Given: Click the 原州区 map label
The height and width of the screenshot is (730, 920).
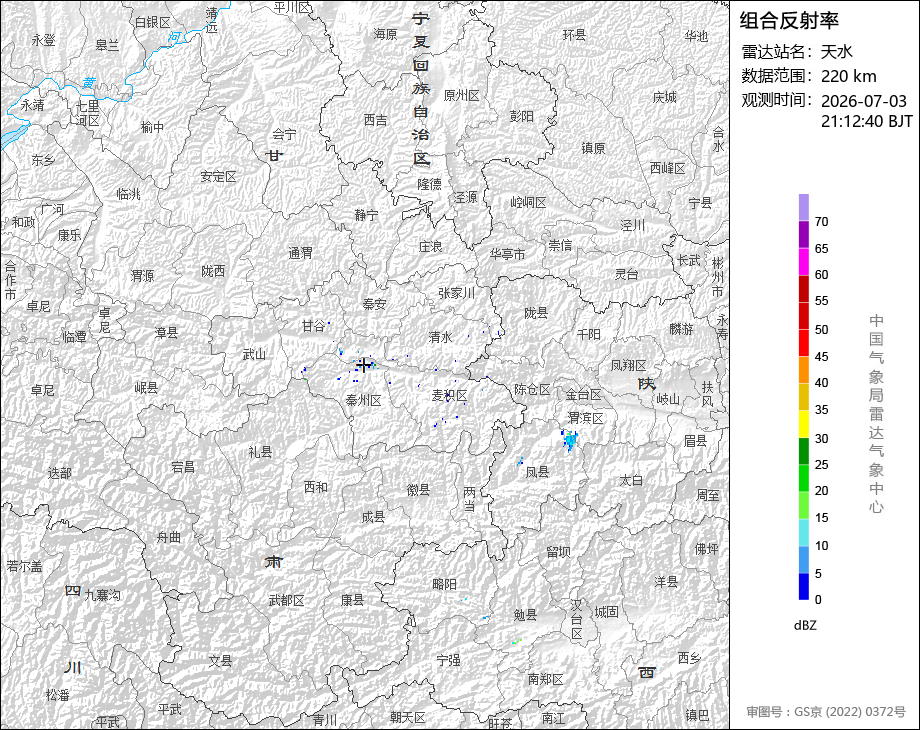Looking at the screenshot, I should coord(461,95).
